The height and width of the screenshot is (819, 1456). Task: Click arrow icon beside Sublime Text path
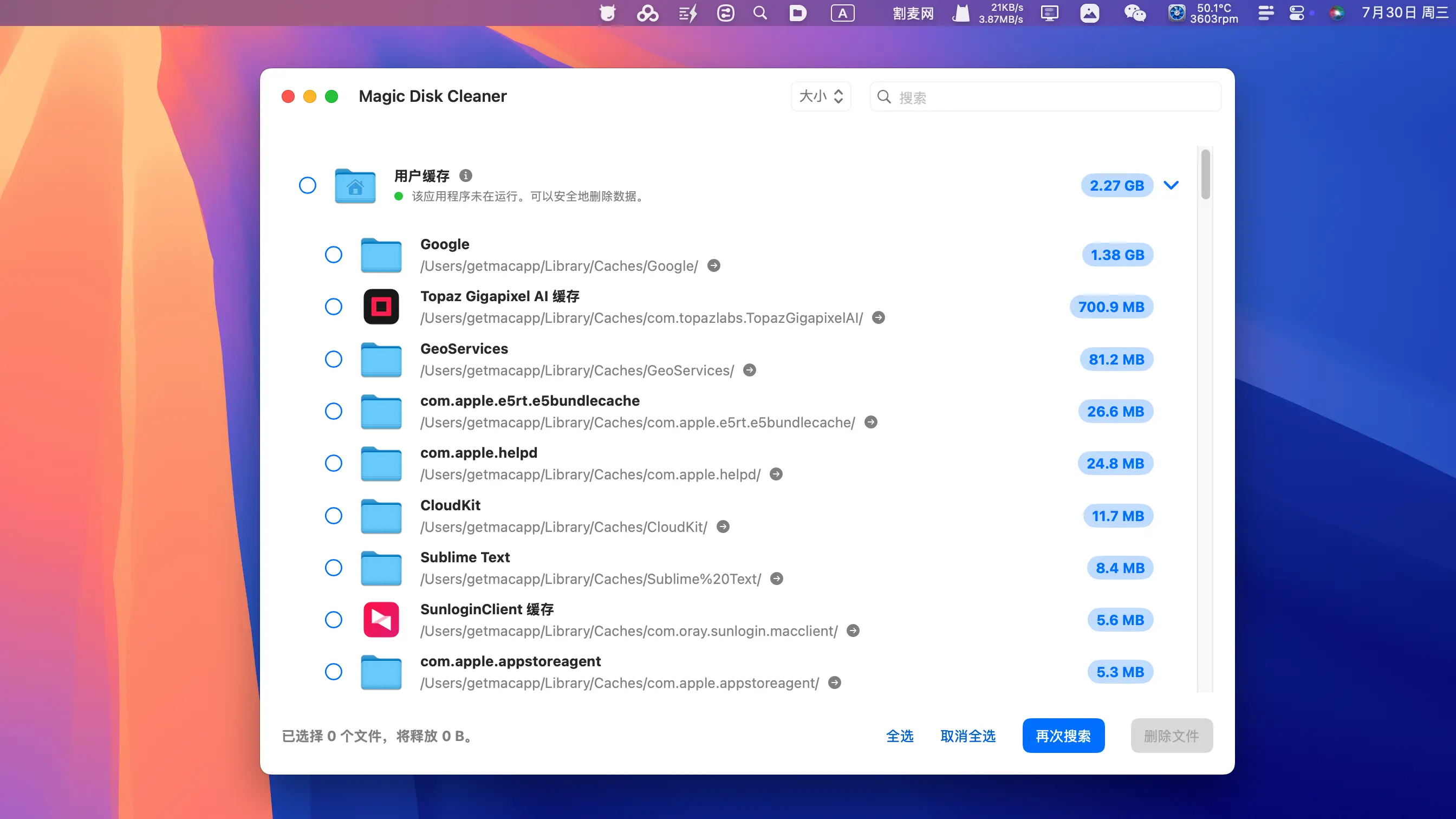pos(777,579)
